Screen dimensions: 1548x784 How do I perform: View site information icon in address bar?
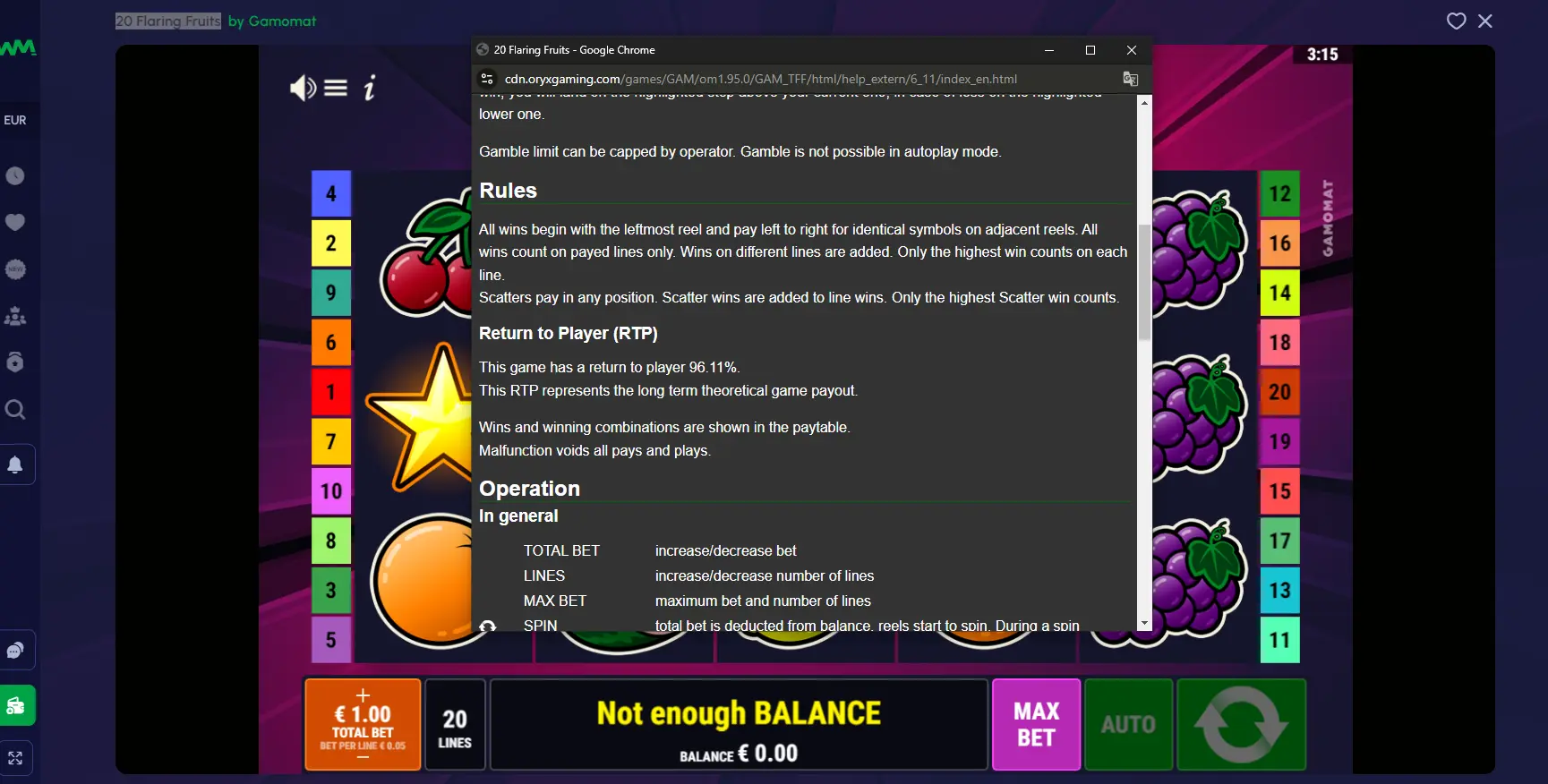pos(487,79)
